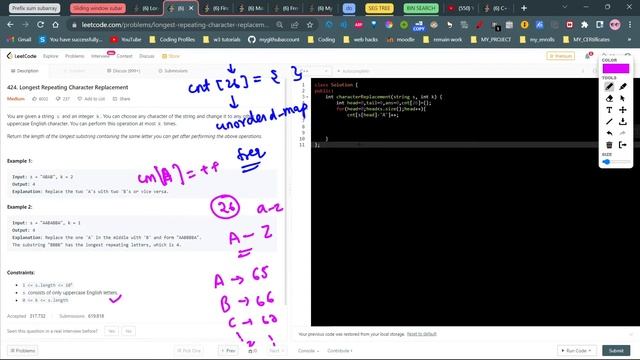This screenshot has height=360, width=640.
Task: Click the browser profile avatar
Action: click(615, 25)
